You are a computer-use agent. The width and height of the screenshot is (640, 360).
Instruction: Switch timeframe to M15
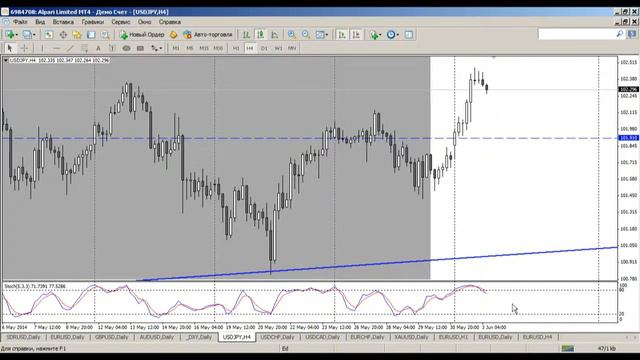pos(204,48)
